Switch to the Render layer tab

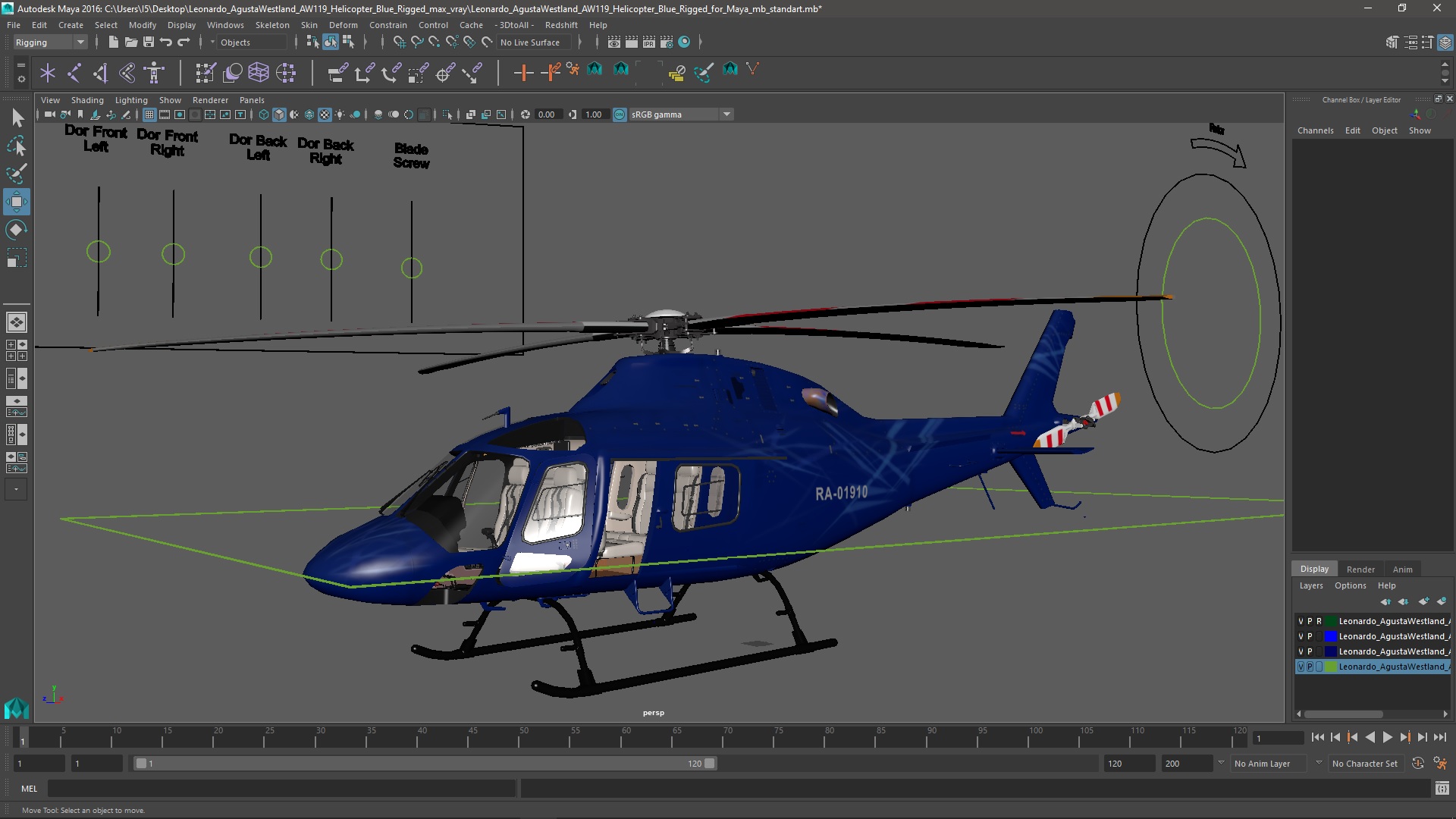point(1360,570)
